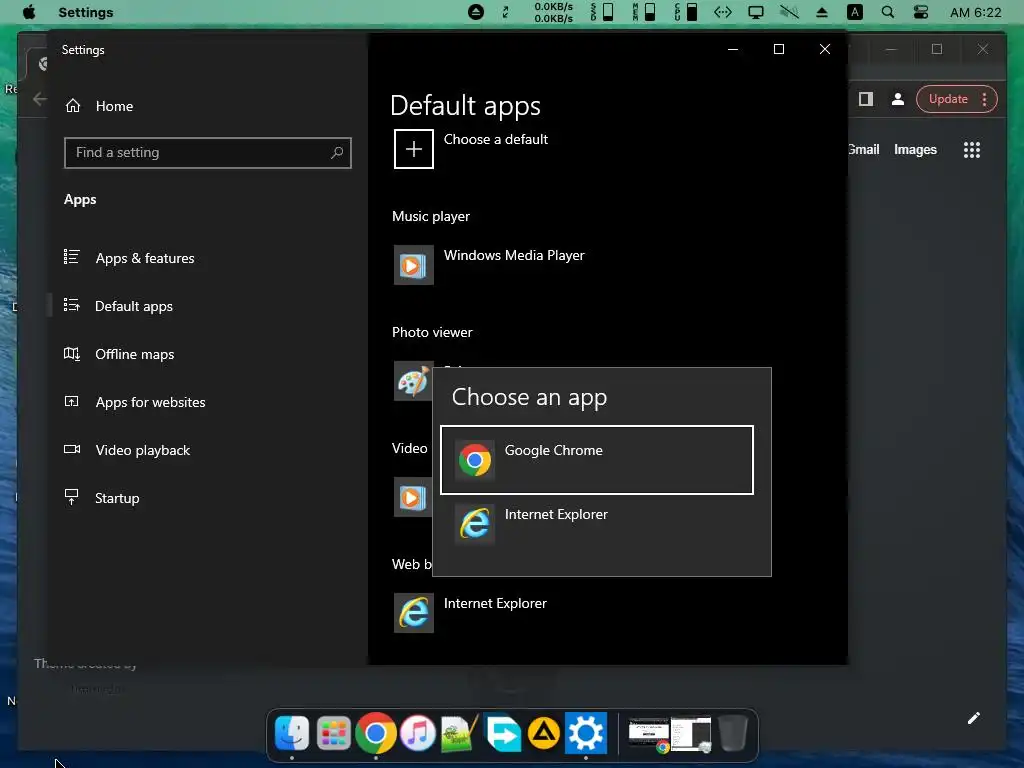Click customize pencil icon in Chrome window
Image resolution: width=1024 pixels, height=768 pixels.
point(974,718)
